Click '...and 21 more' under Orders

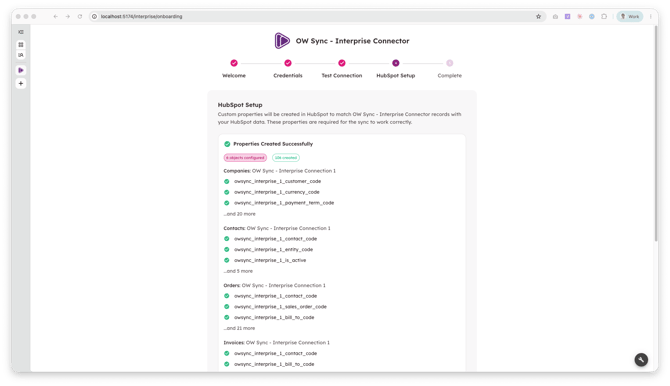tap(239, 328)
